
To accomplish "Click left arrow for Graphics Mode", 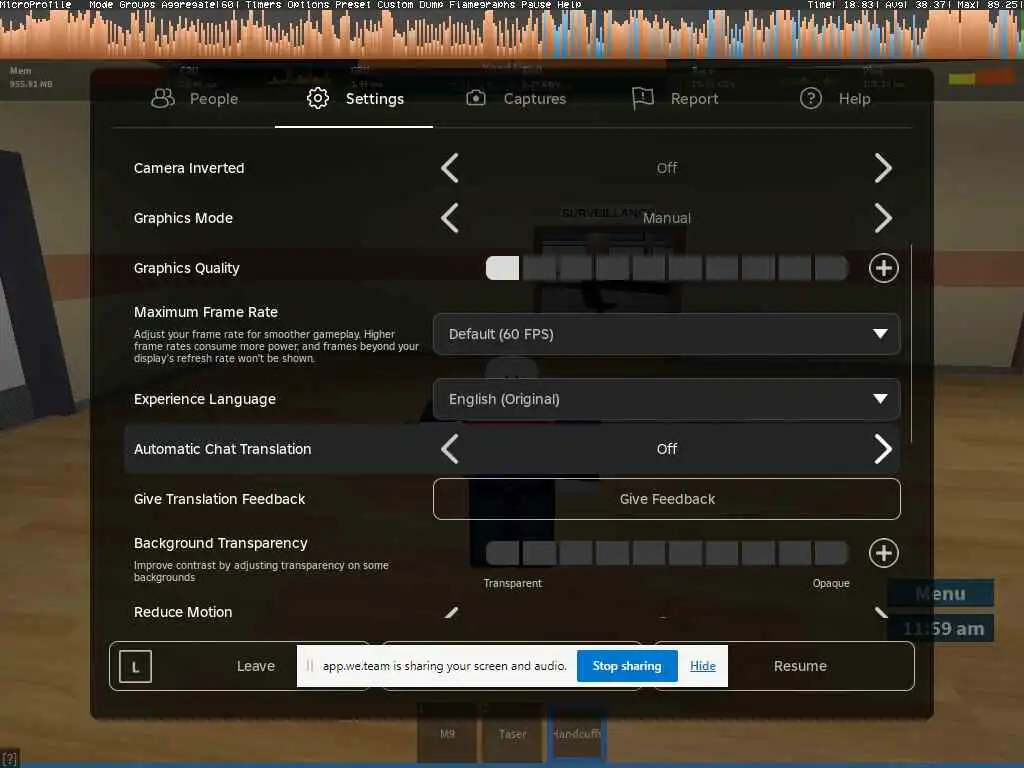I will pos(450,218).
